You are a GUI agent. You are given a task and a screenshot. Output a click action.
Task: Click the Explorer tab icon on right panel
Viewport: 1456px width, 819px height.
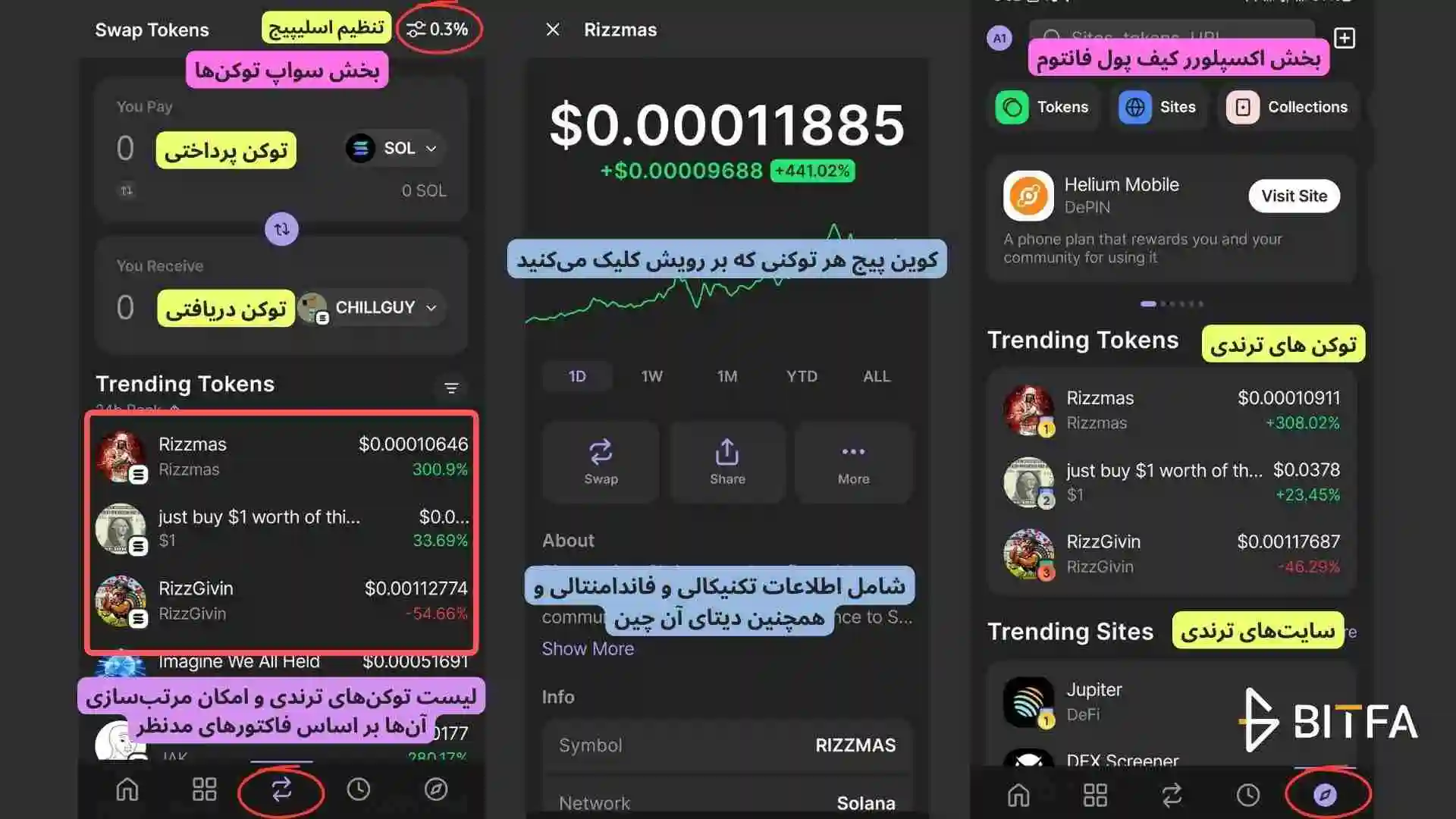click(1325, 795)
